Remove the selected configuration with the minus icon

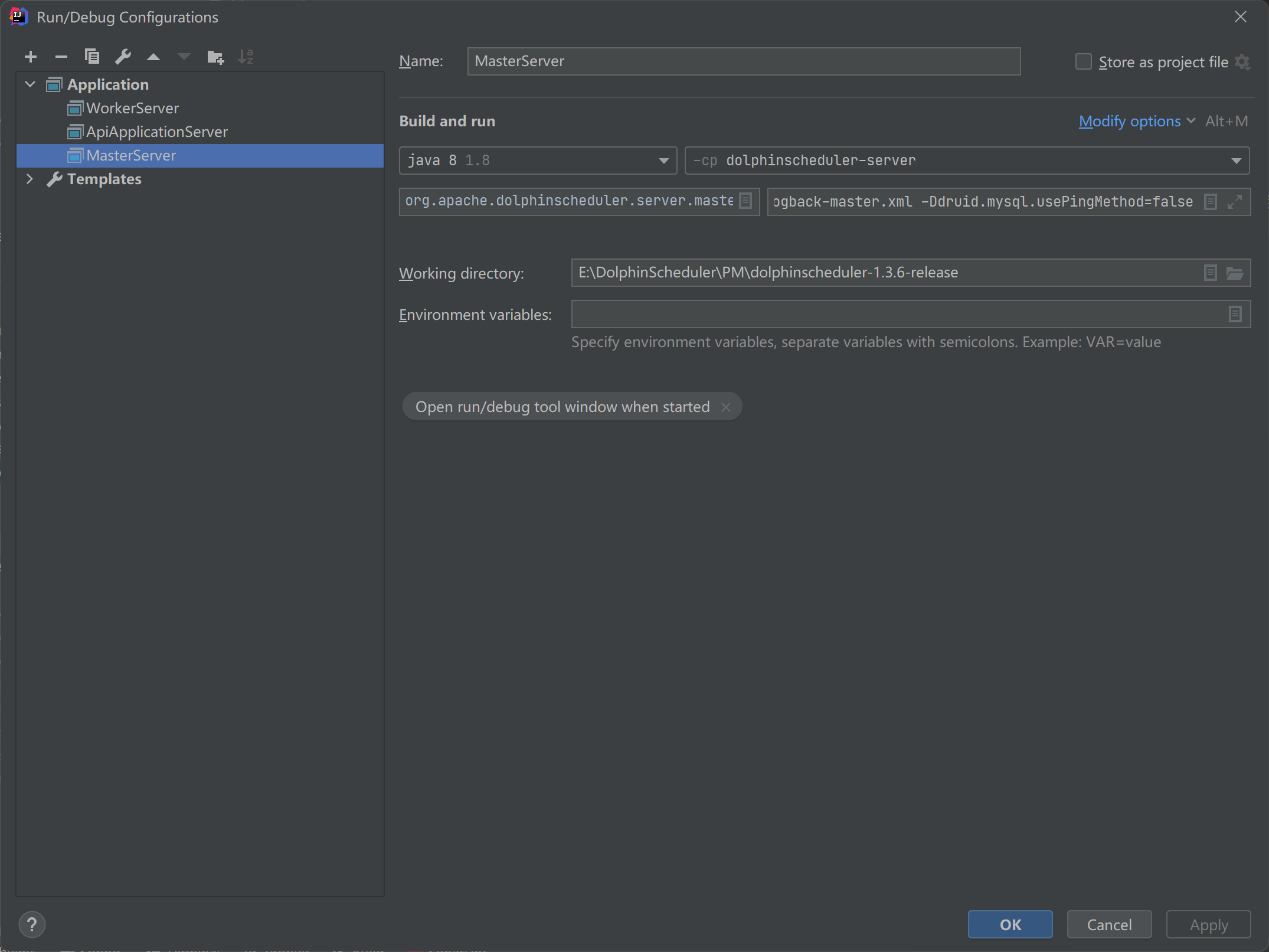pyautogui.click(x=61, y=57)
